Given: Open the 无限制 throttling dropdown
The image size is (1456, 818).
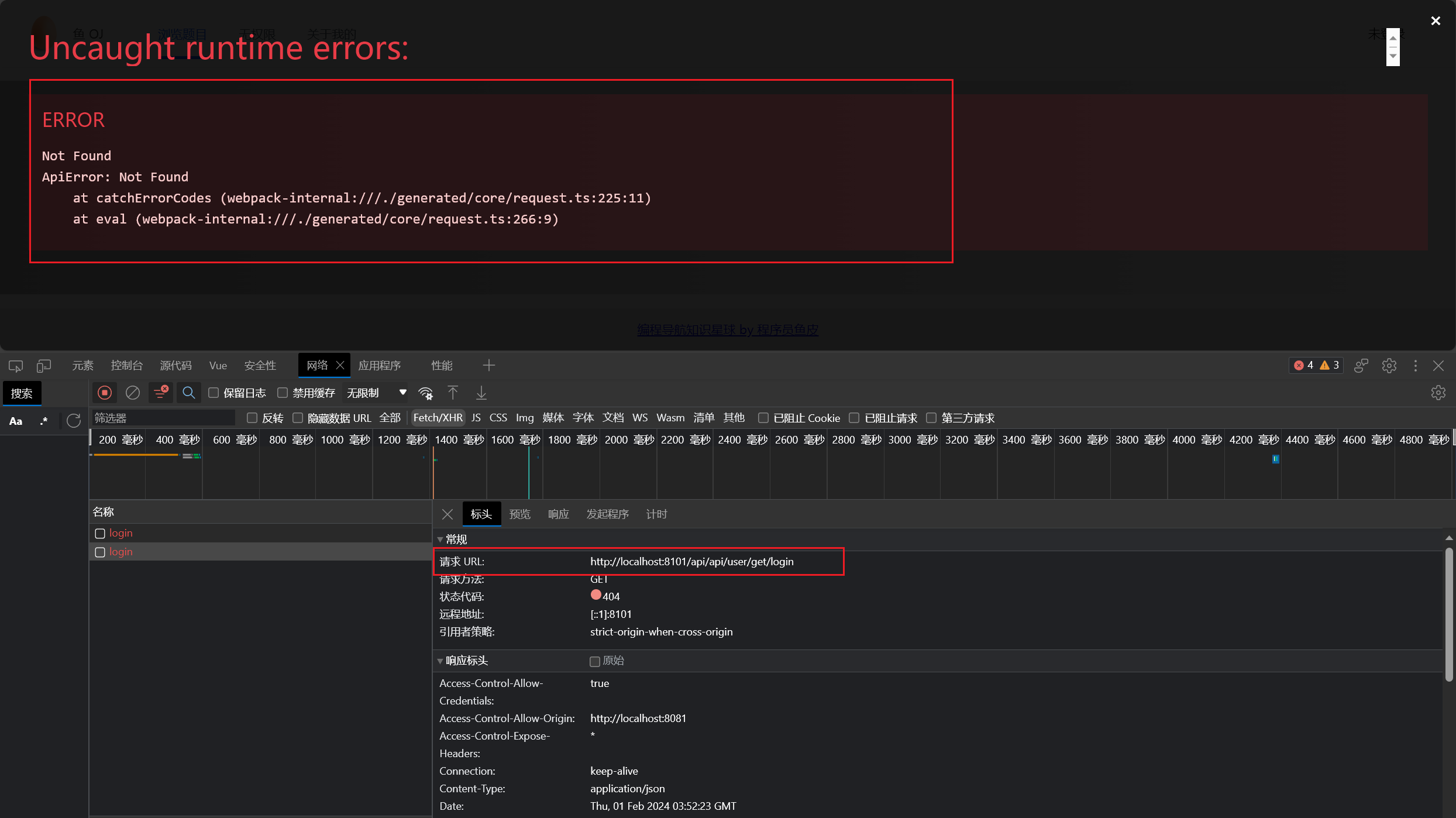Looking at the screenshot, I should (376, 393).
